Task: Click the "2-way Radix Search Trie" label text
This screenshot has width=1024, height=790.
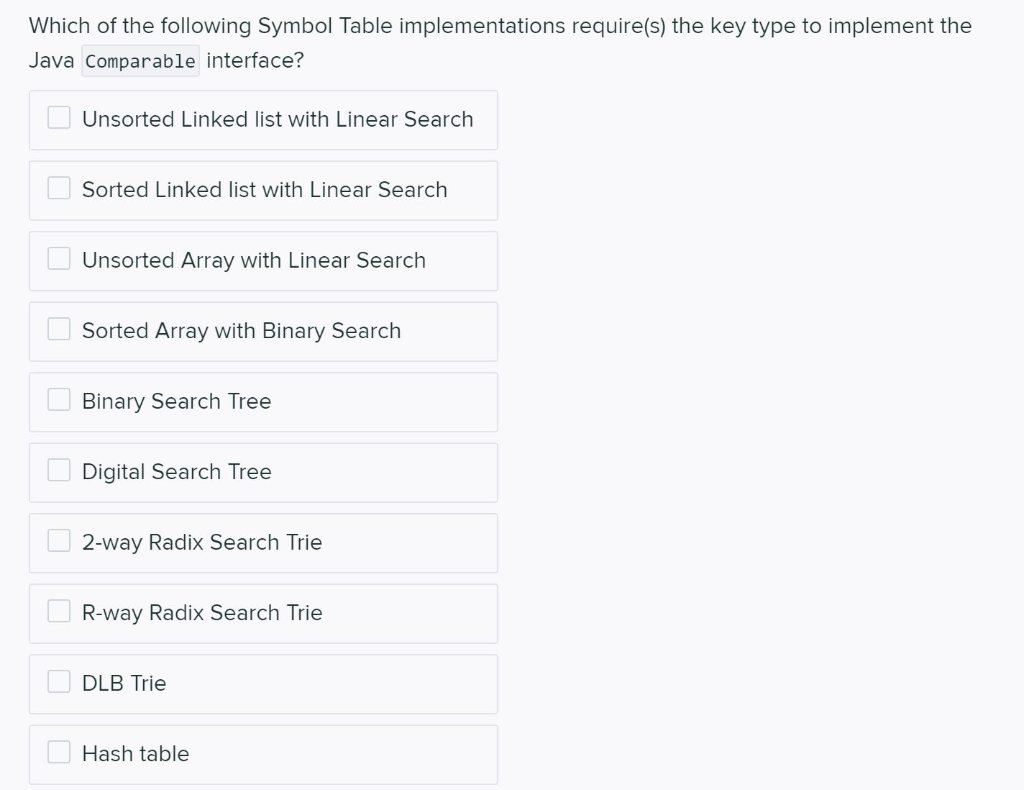Action: (x=202, y=542)
